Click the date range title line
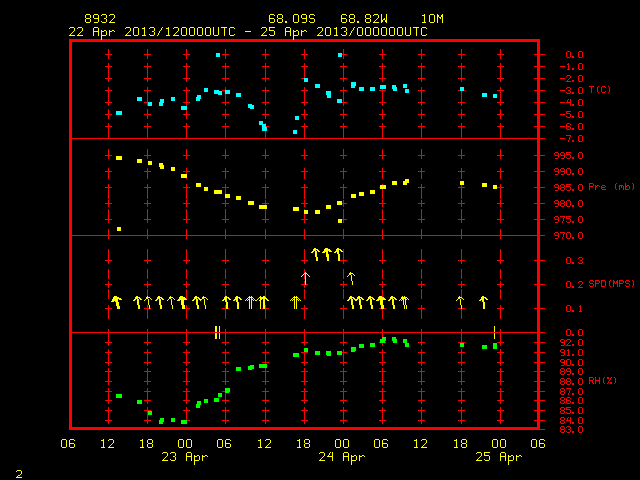 coord(248,32)
